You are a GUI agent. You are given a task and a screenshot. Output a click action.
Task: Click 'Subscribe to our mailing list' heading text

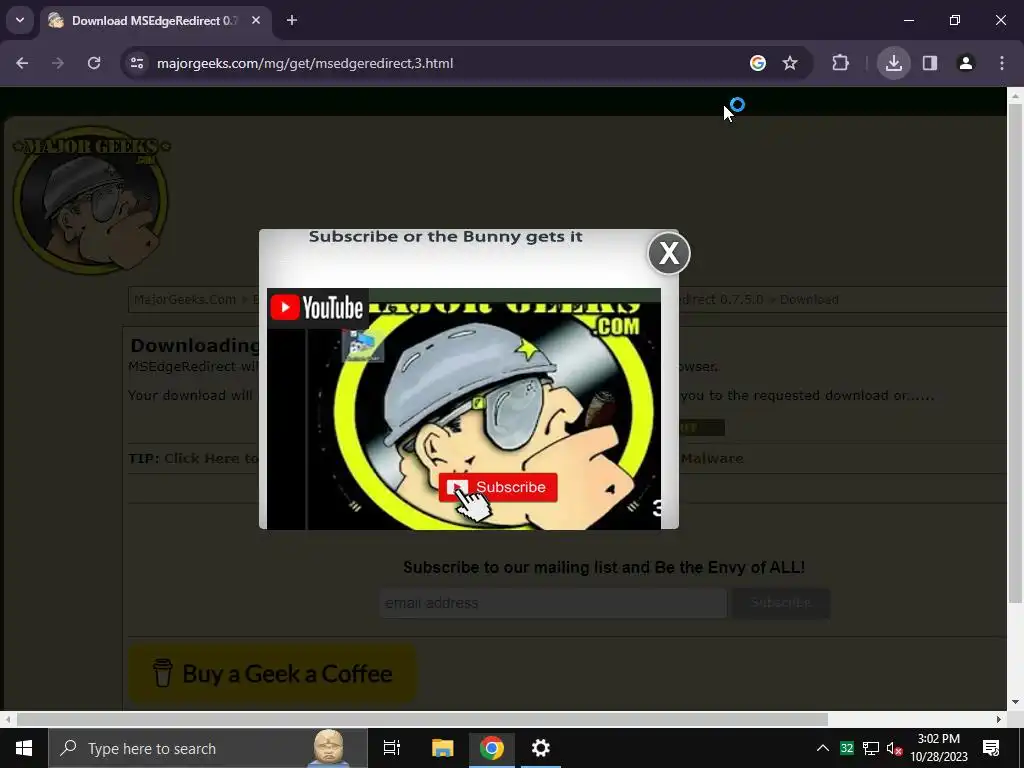pos(604,568)
